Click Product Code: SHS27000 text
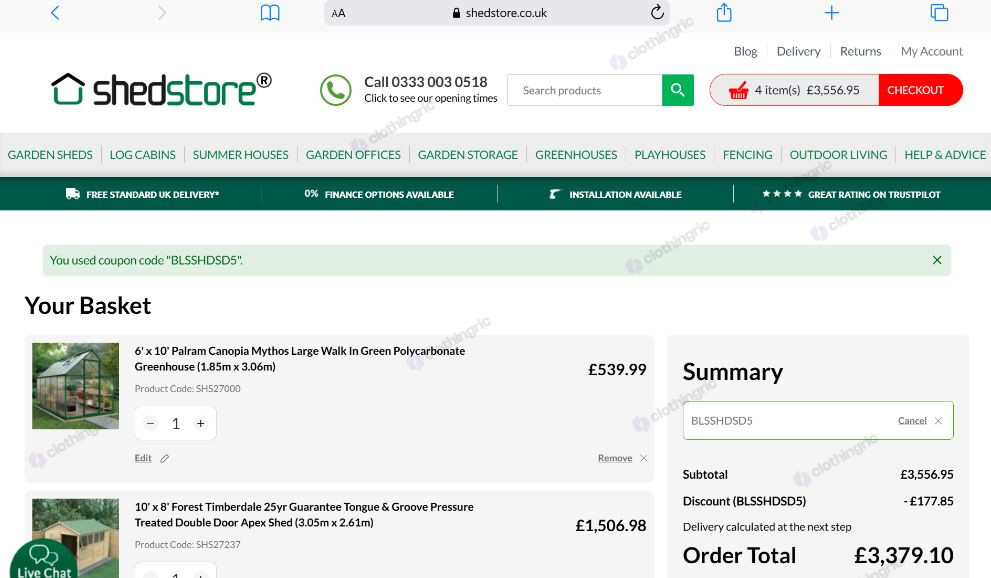The width and height of the screenshot is (991, 578). pyautogui.click(x=188, y=388)
